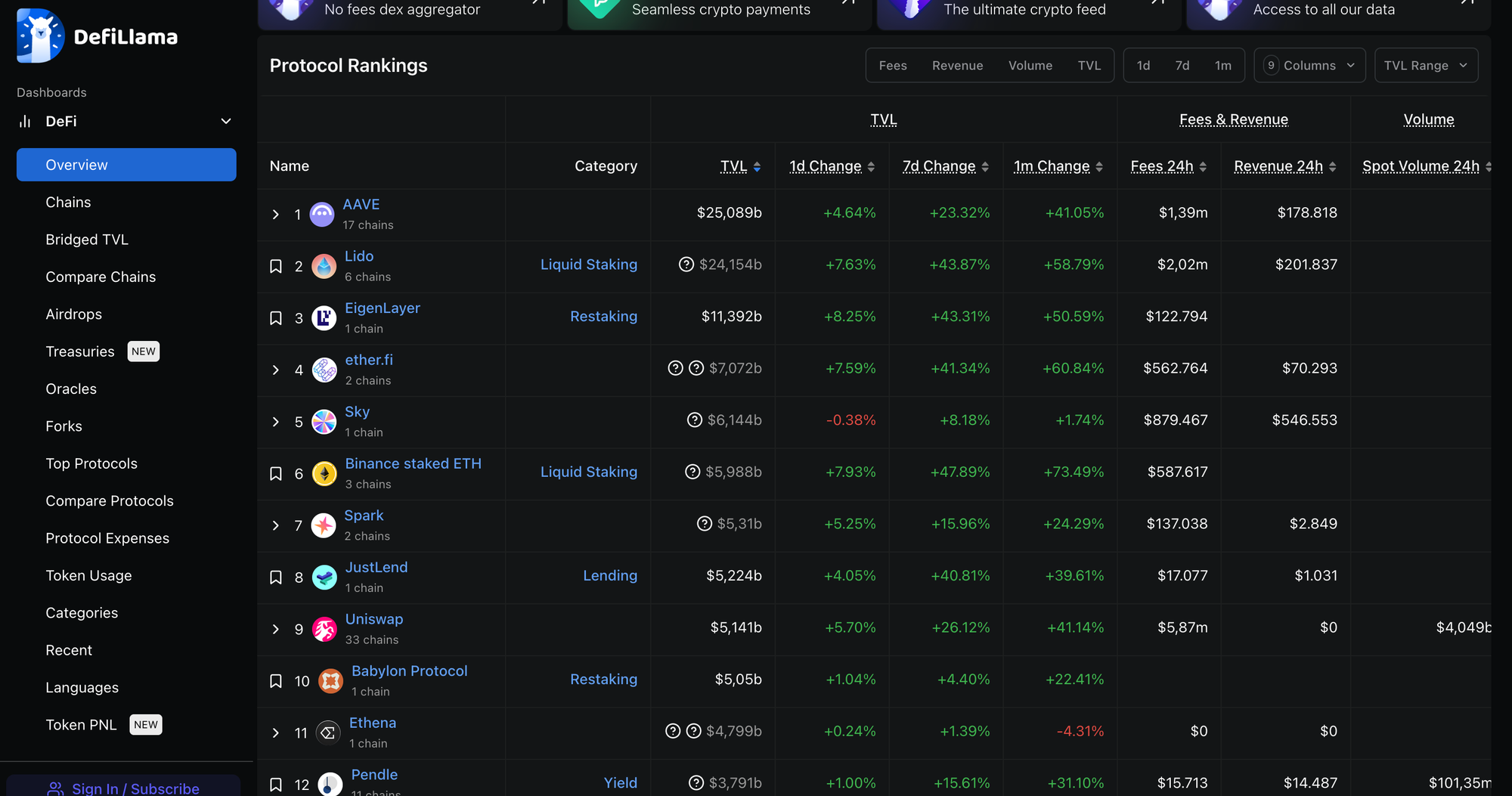Go to Airdrops page
1512x796 pixels.
[73, 314]
